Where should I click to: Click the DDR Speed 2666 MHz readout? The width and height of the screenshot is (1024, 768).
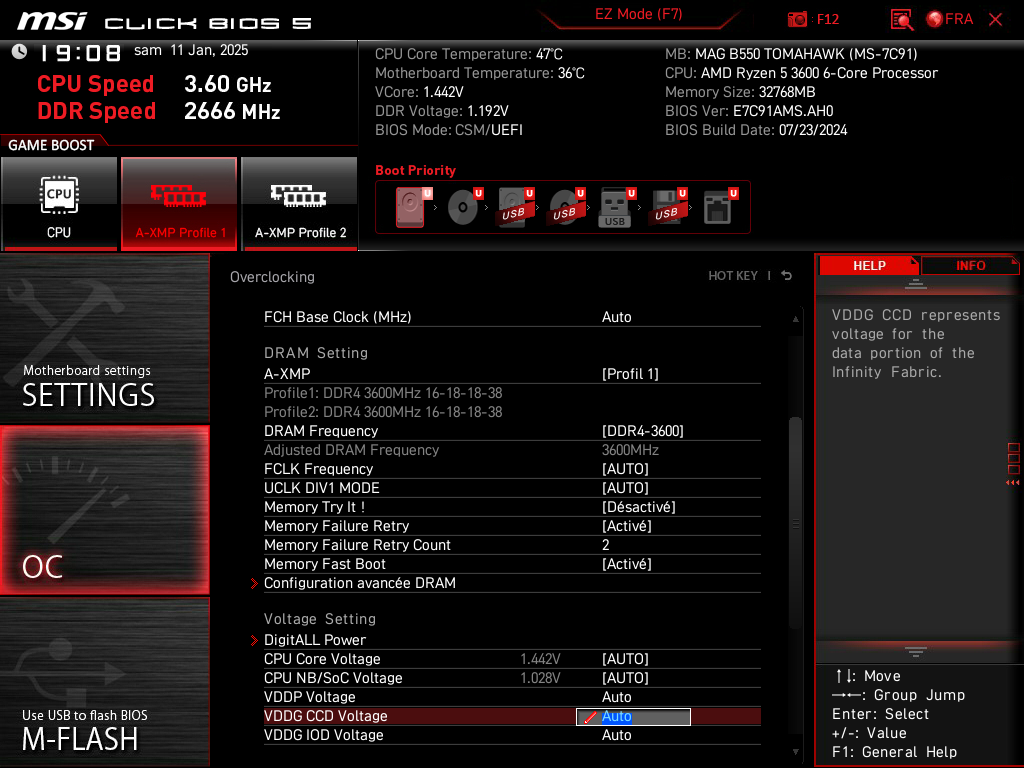pos(159,111)
